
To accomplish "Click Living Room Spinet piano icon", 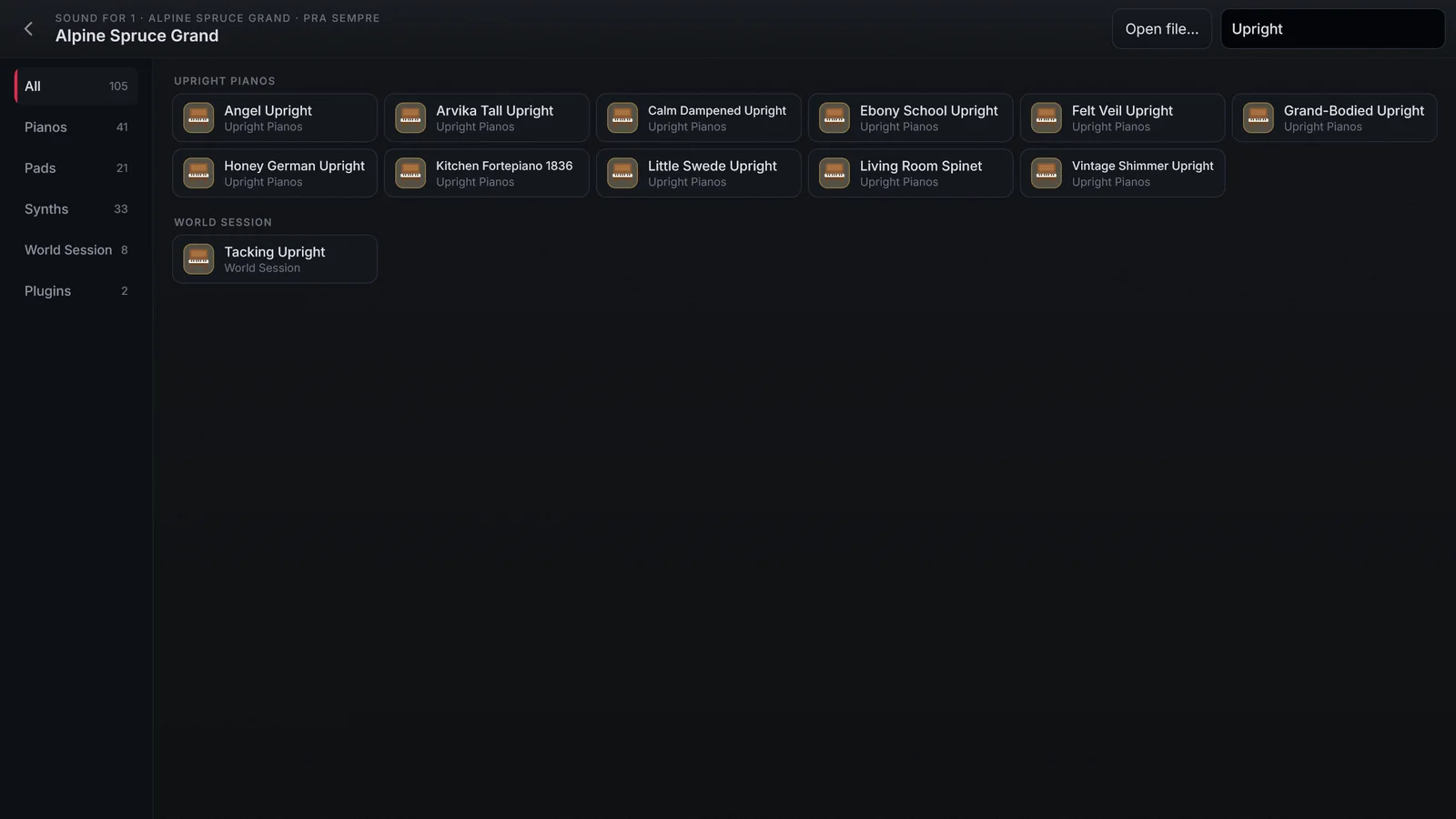I will tap(834, 173).
